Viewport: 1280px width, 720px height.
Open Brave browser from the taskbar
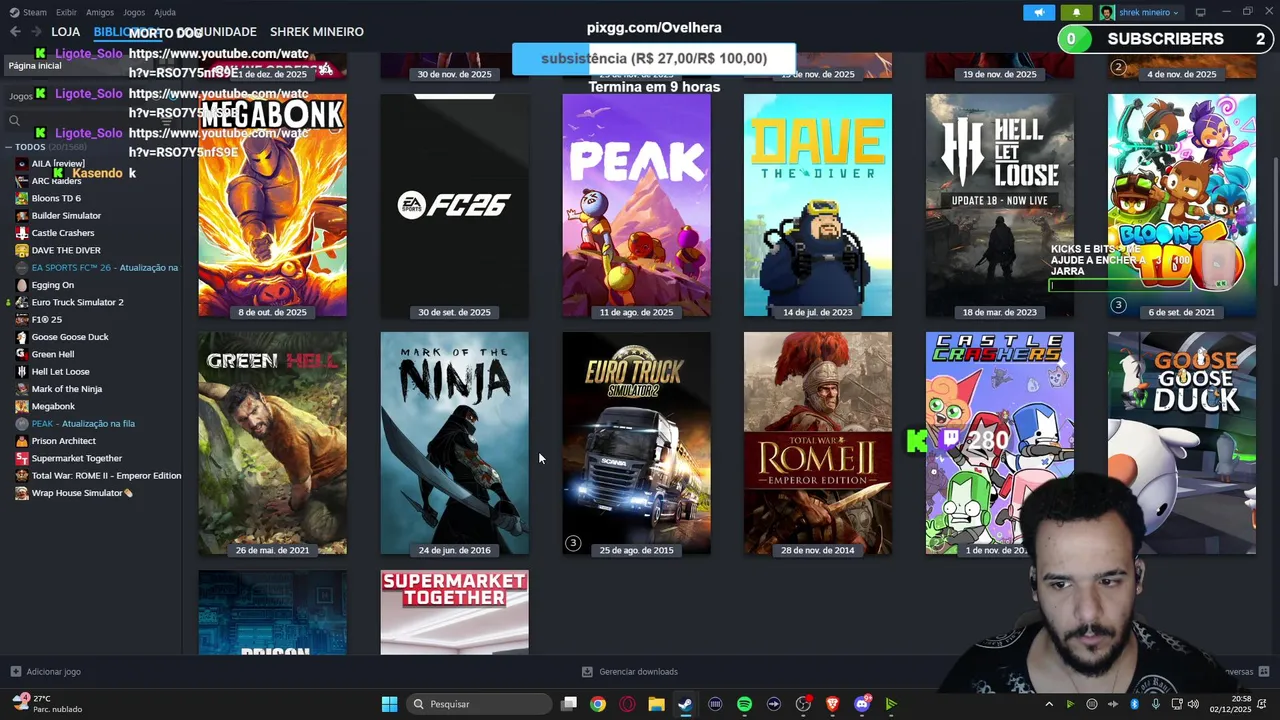[x=832, y=704]
